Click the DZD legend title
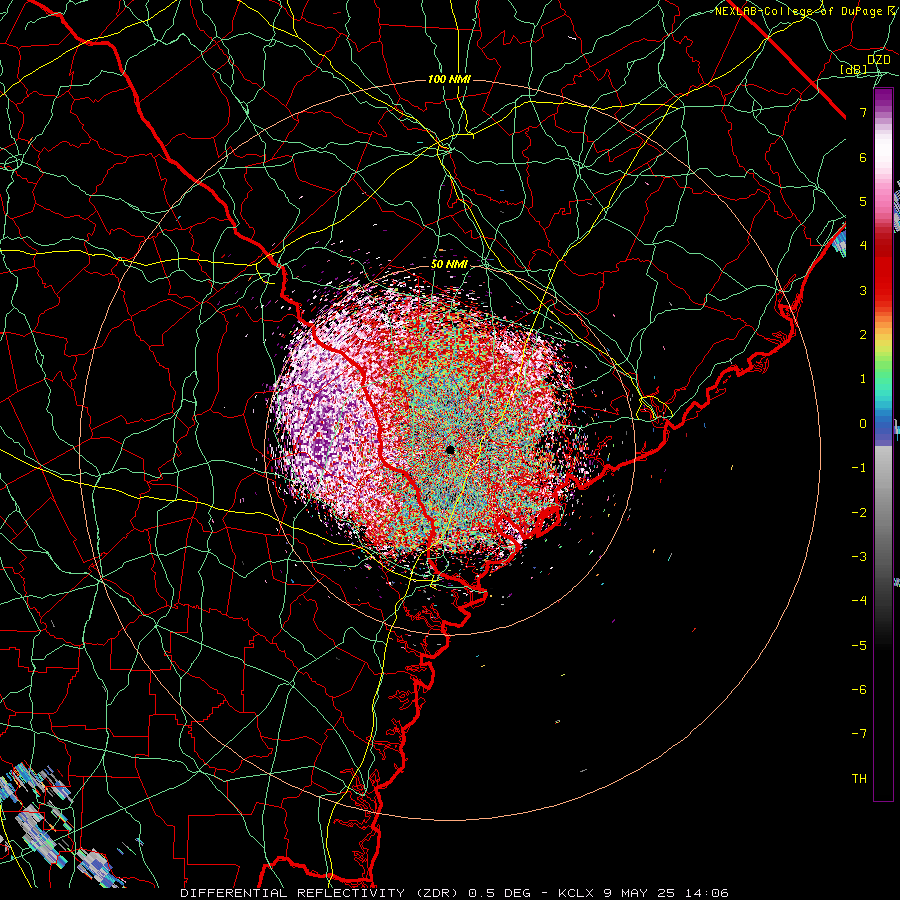Image resolution: width=900 pixels, height=900 pixels. click(x=879, y=60)
